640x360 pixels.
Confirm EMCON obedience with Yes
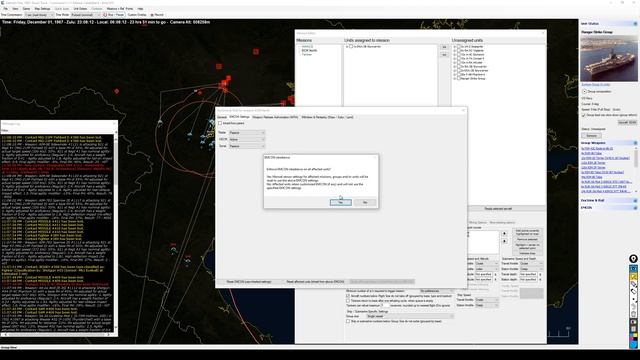[x=340, y=202]
